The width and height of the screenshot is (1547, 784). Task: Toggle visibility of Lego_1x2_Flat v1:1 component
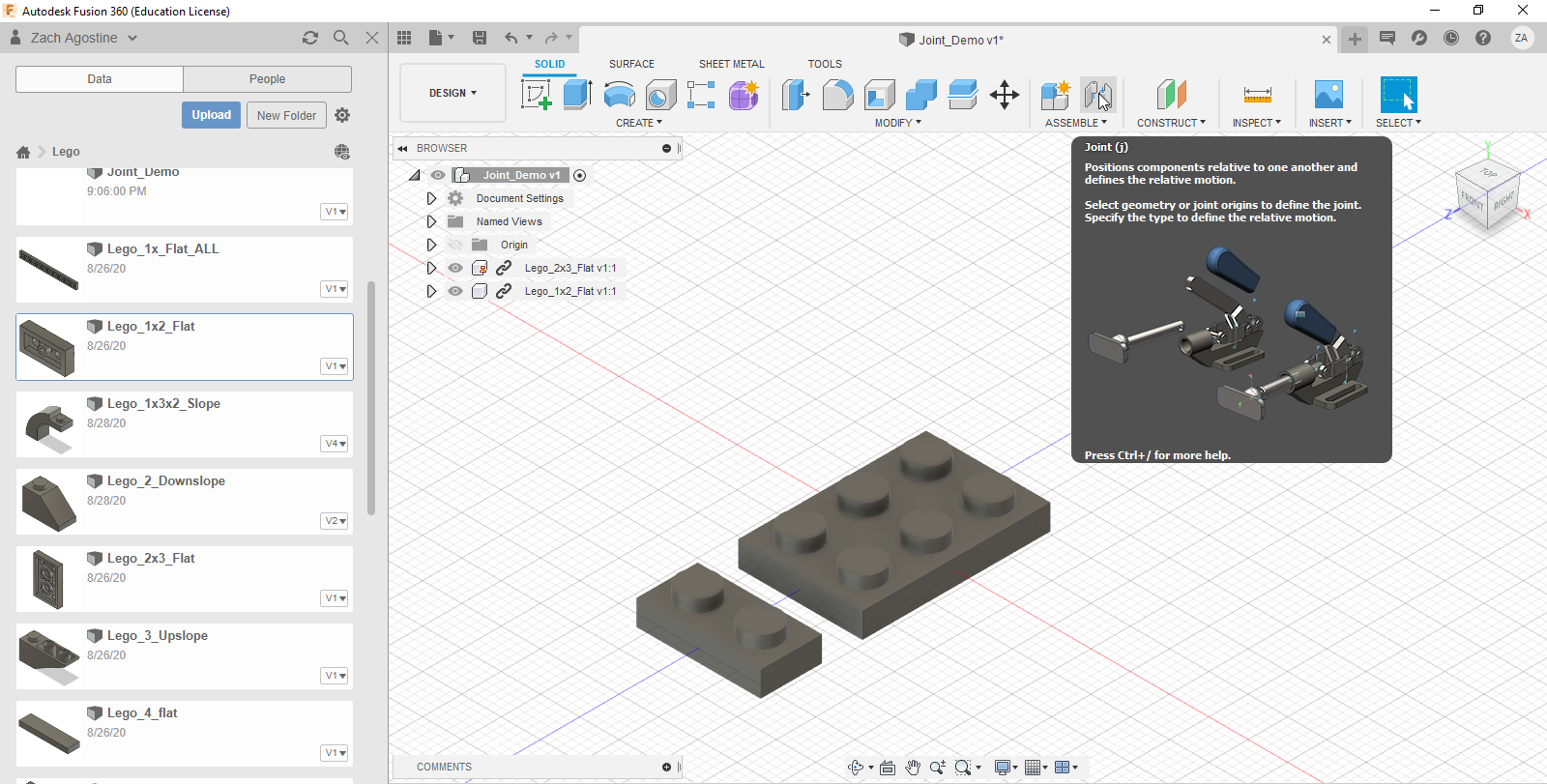[x=455, y=291]
